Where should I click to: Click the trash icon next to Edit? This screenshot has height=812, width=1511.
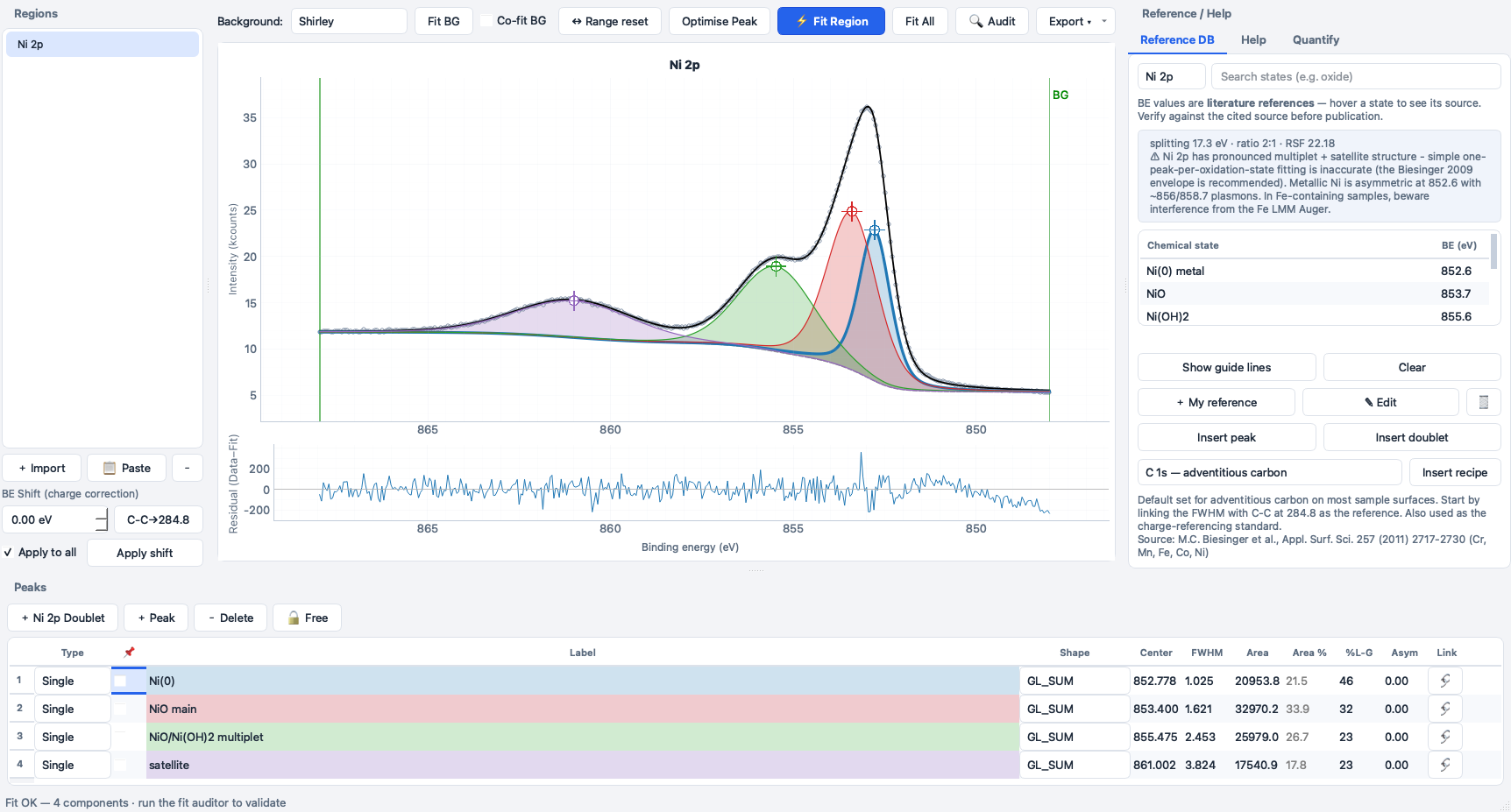[x=1484, y=402]
